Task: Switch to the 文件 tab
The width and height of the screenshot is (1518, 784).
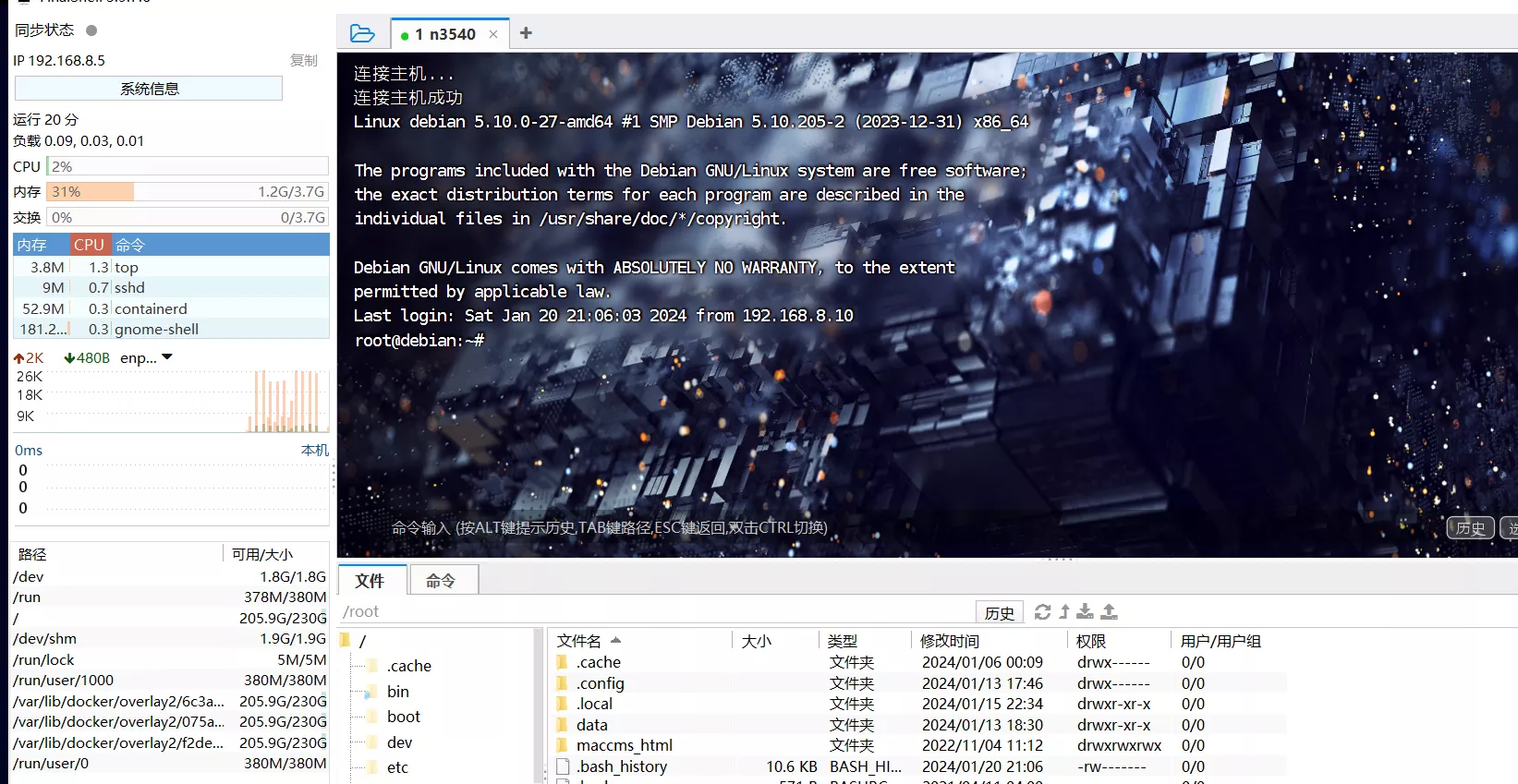Action: pyautogui.click(x=370, y=581)
